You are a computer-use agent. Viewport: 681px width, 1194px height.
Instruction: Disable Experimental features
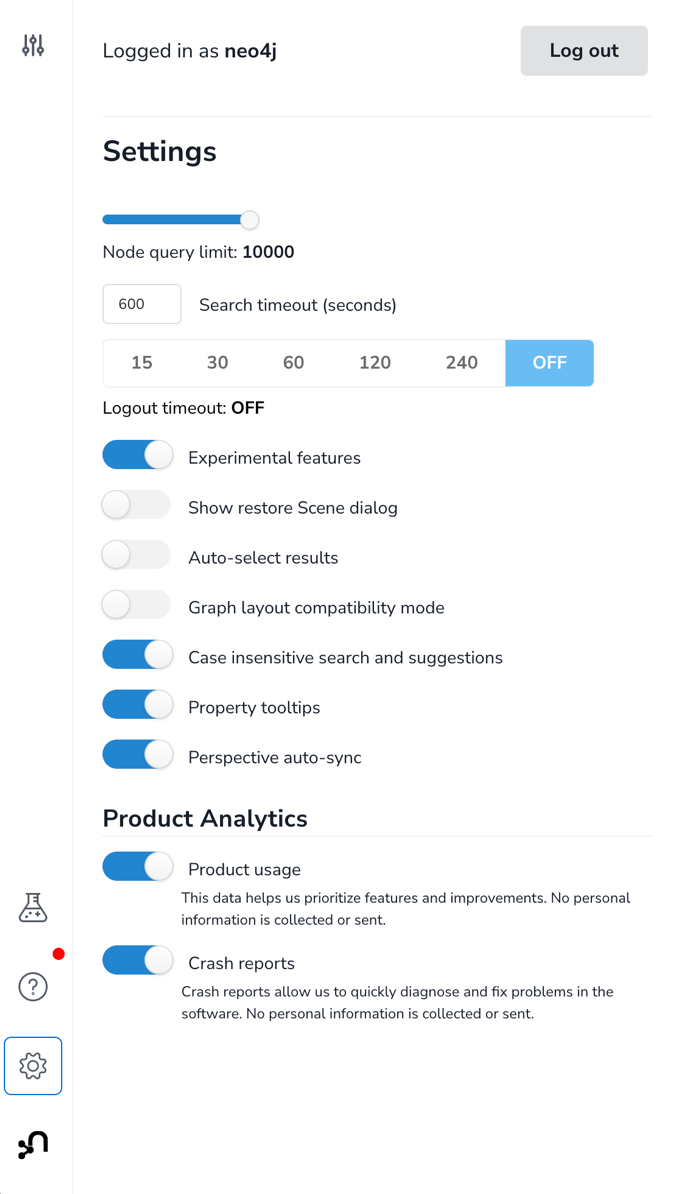point(137,454)
